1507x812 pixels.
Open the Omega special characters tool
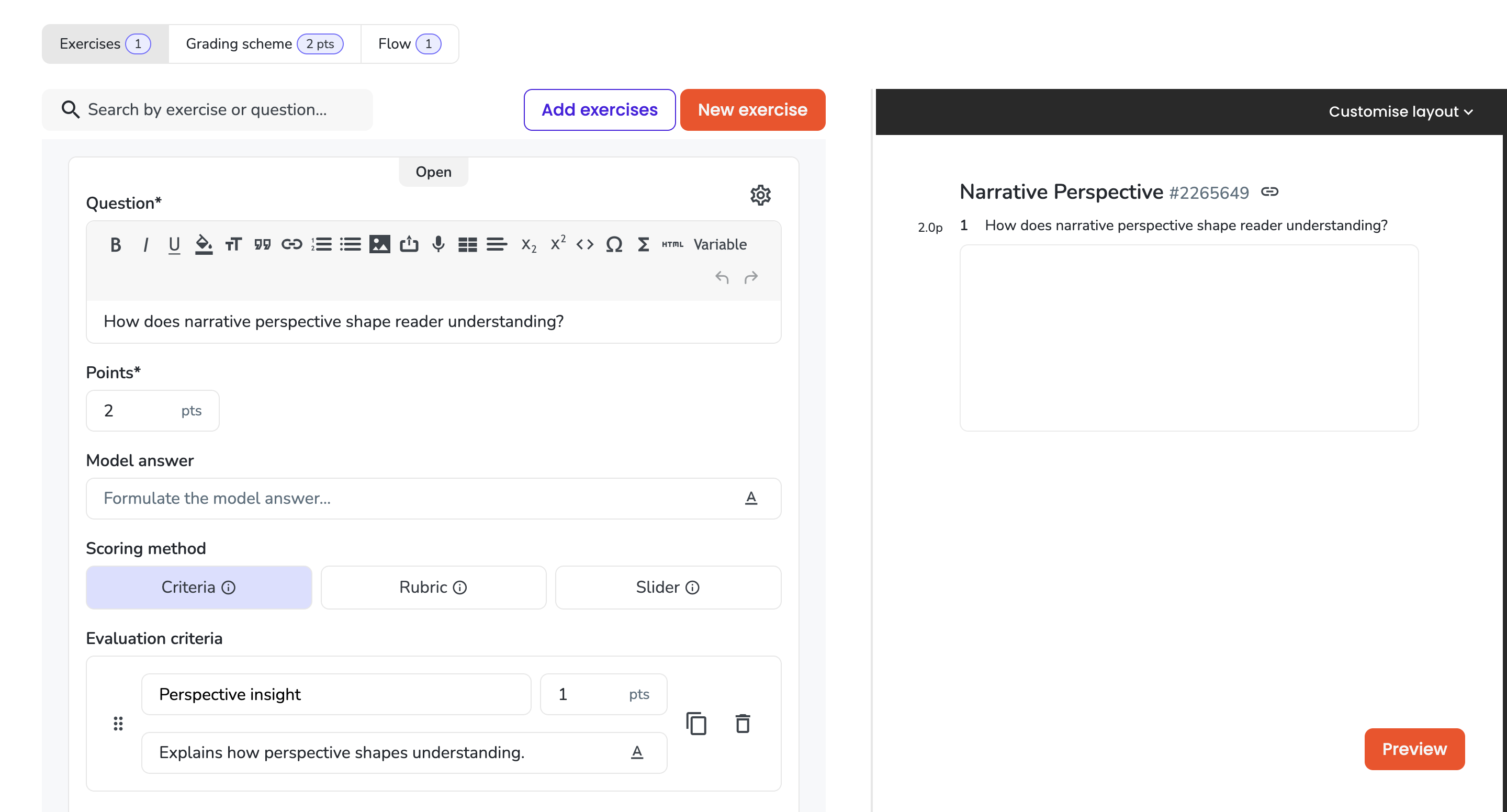pos(614,244)
